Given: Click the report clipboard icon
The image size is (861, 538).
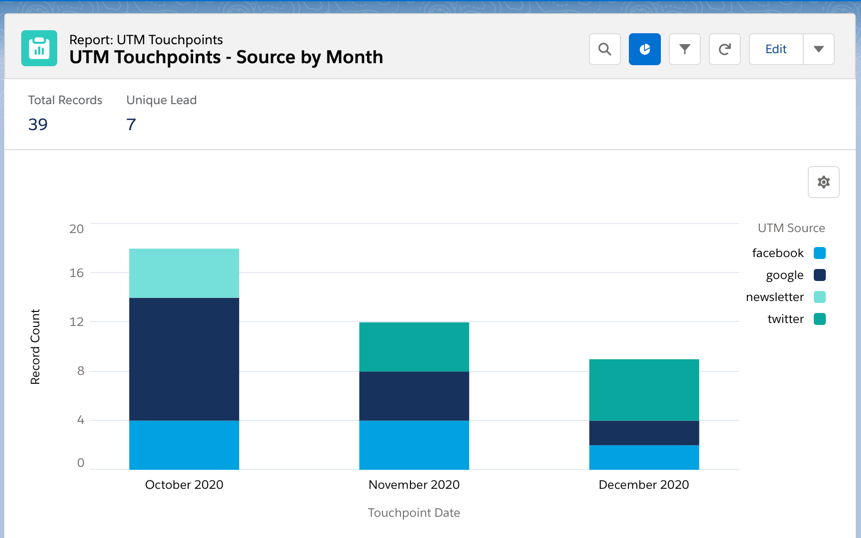Looking at the screenshot, I should pos(39,48).
